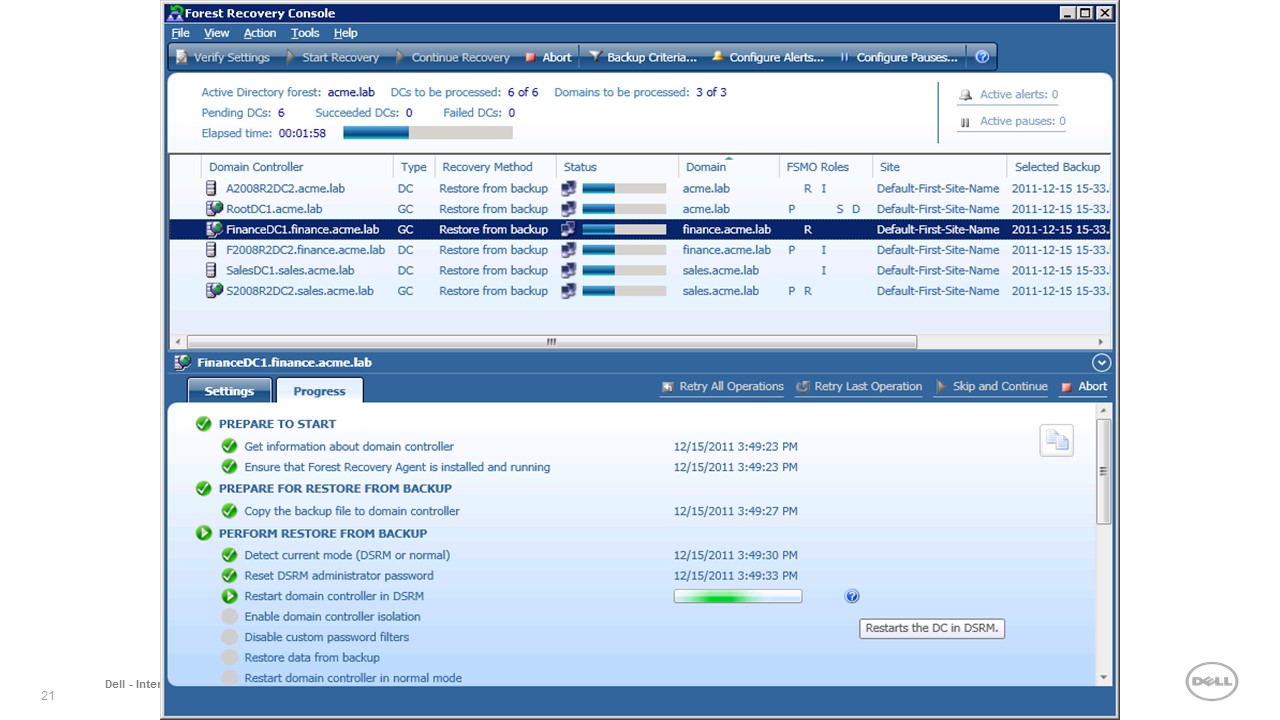
Task: Click the vertical scrollbar of progress pane
Action: [x=1104, y=471]
